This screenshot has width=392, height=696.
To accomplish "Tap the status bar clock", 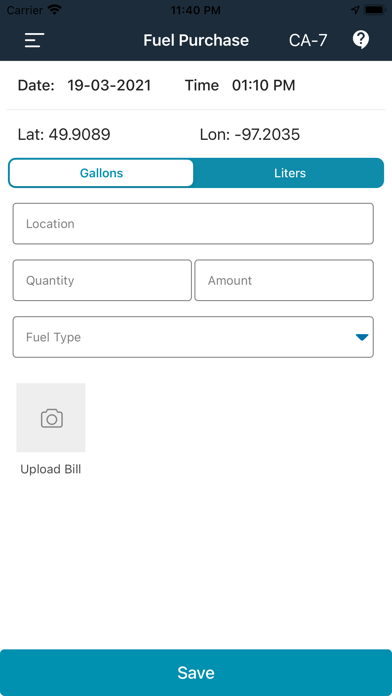I will pos(196,10).
